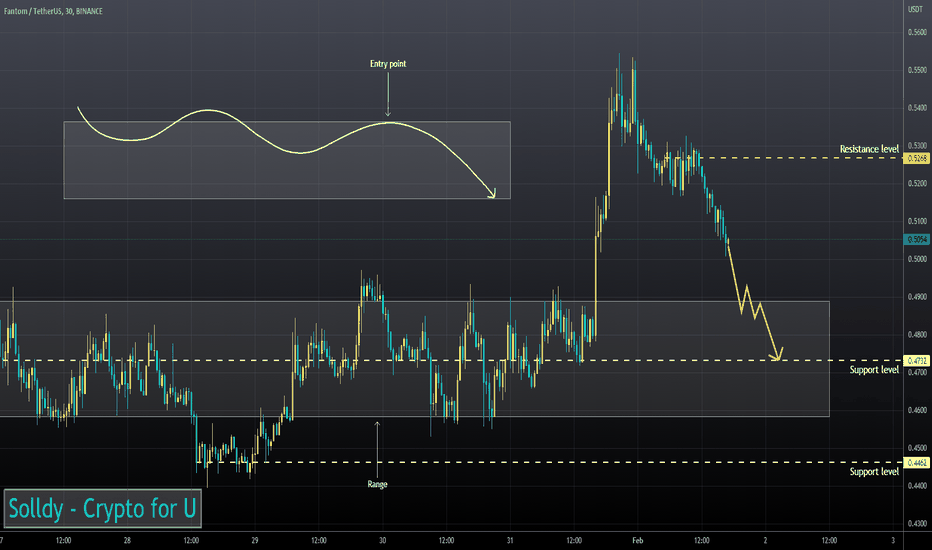Viewport: 932px width, 550px height.
Task: Click the 0.5500 price axis label
Action: pos(917,70)
